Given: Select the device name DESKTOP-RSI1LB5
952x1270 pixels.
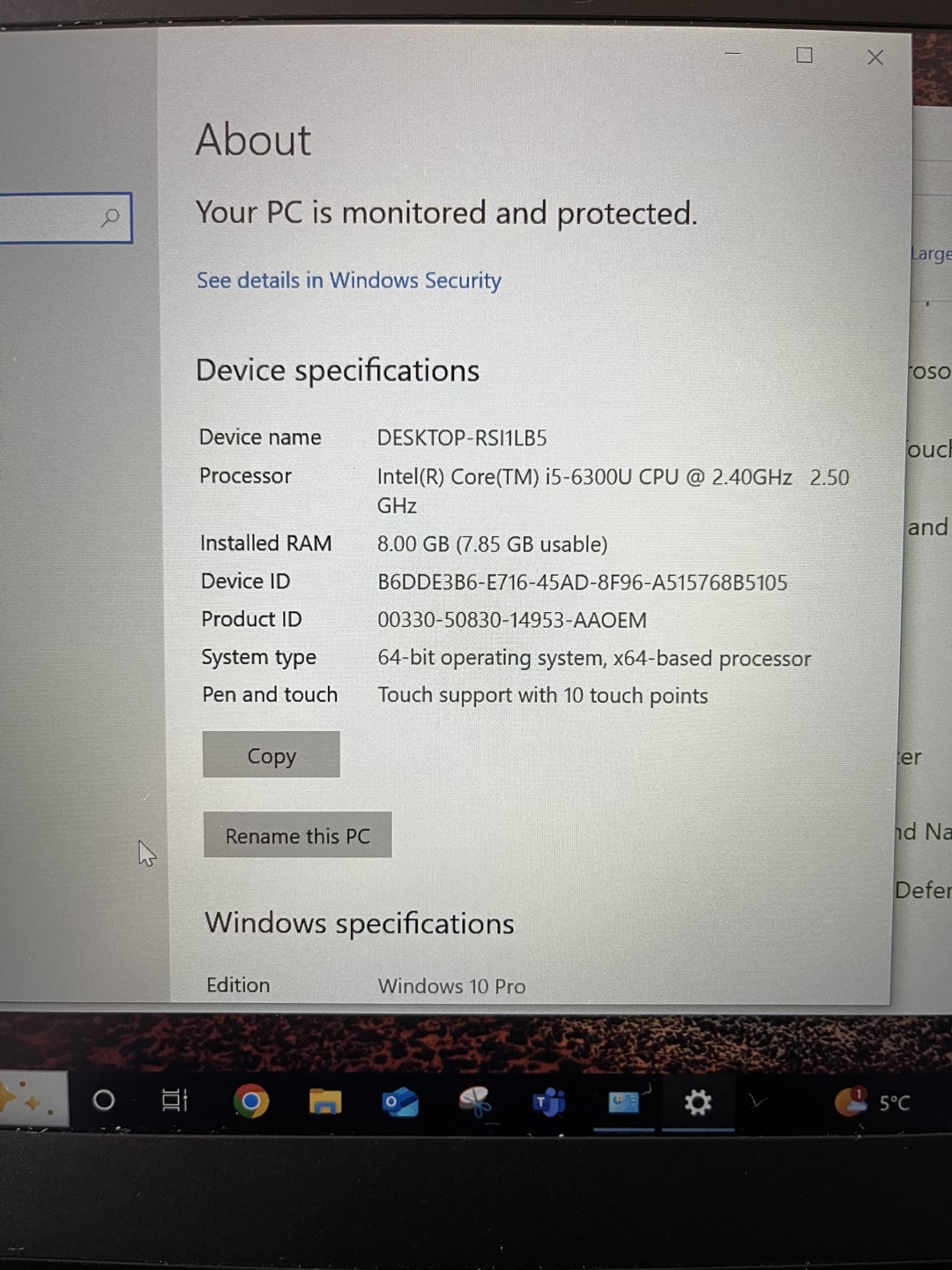Looking at the screenshot, I should pos(462,437).
